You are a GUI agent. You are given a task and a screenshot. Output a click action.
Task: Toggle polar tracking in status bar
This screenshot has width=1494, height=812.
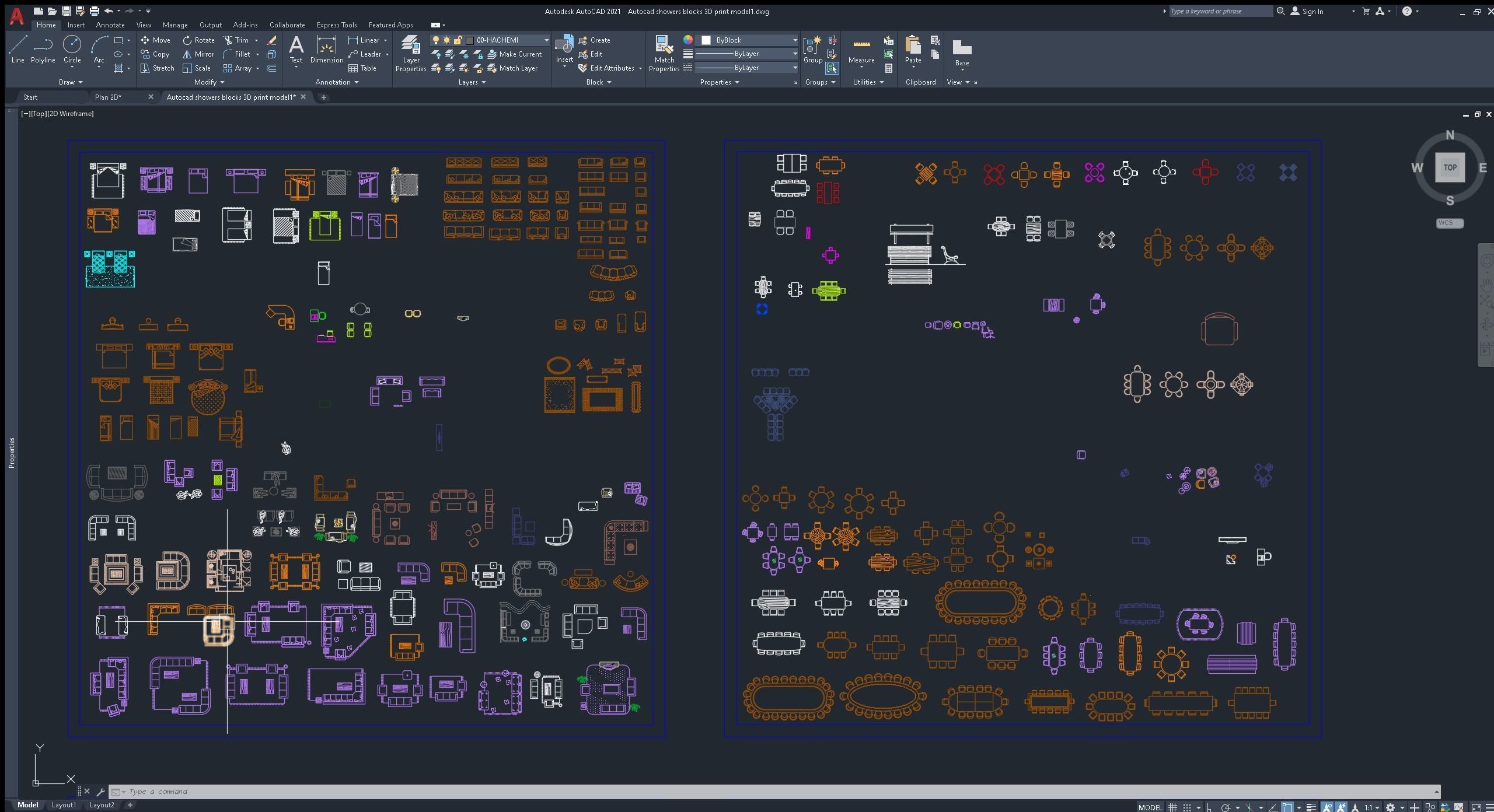point(1226,807)
